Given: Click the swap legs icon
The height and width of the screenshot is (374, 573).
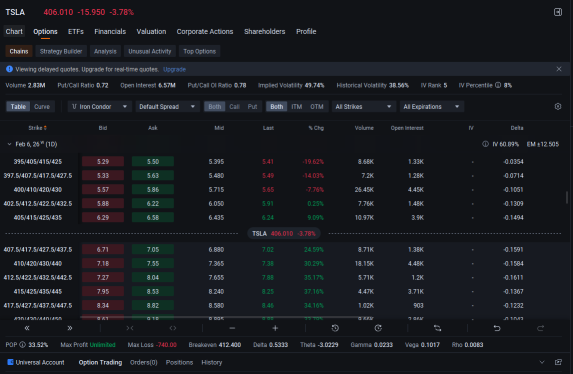Looking at the screenshot, I should (x=437, y=328).
